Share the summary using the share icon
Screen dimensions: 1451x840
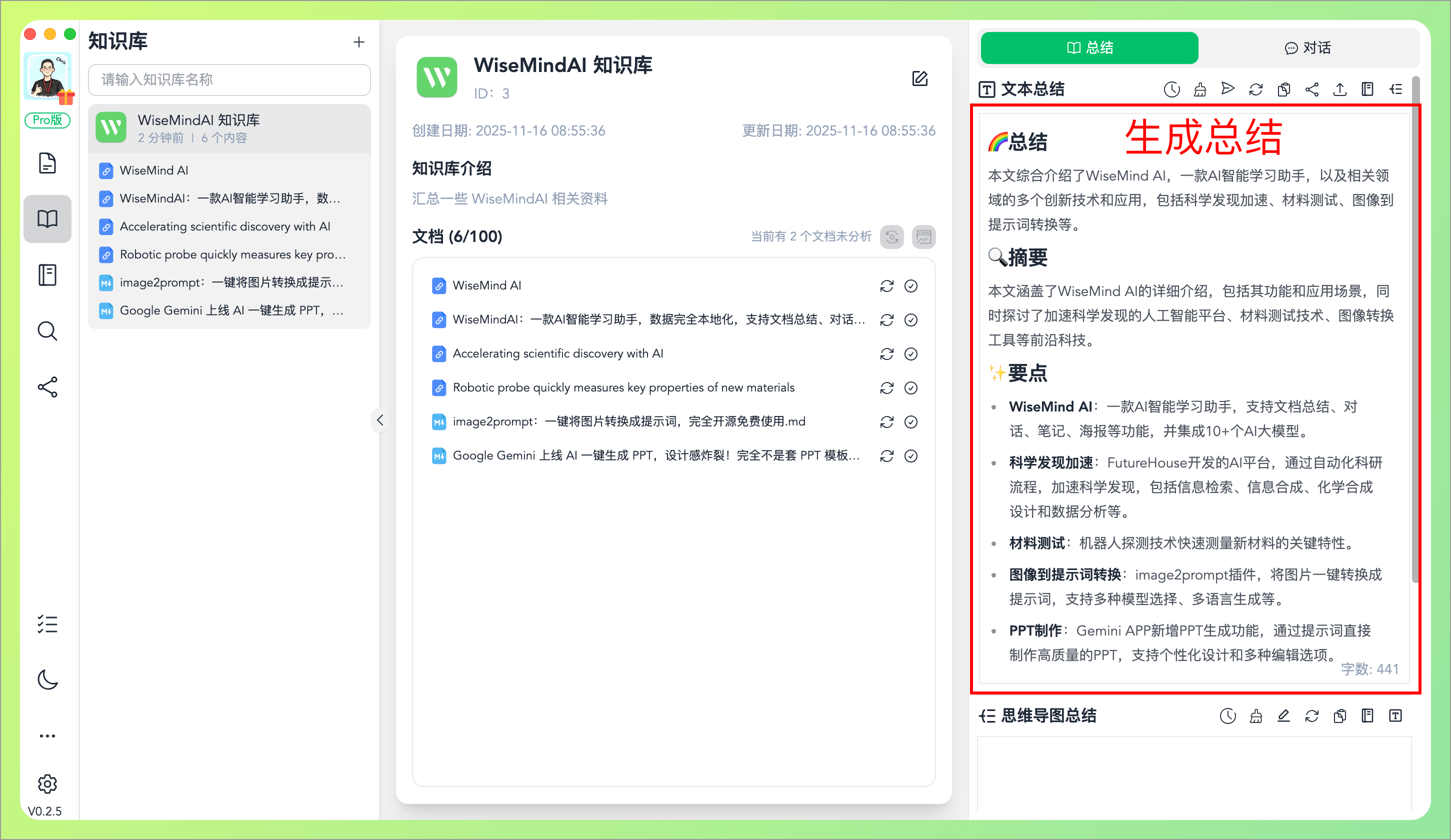(1311, 89)
